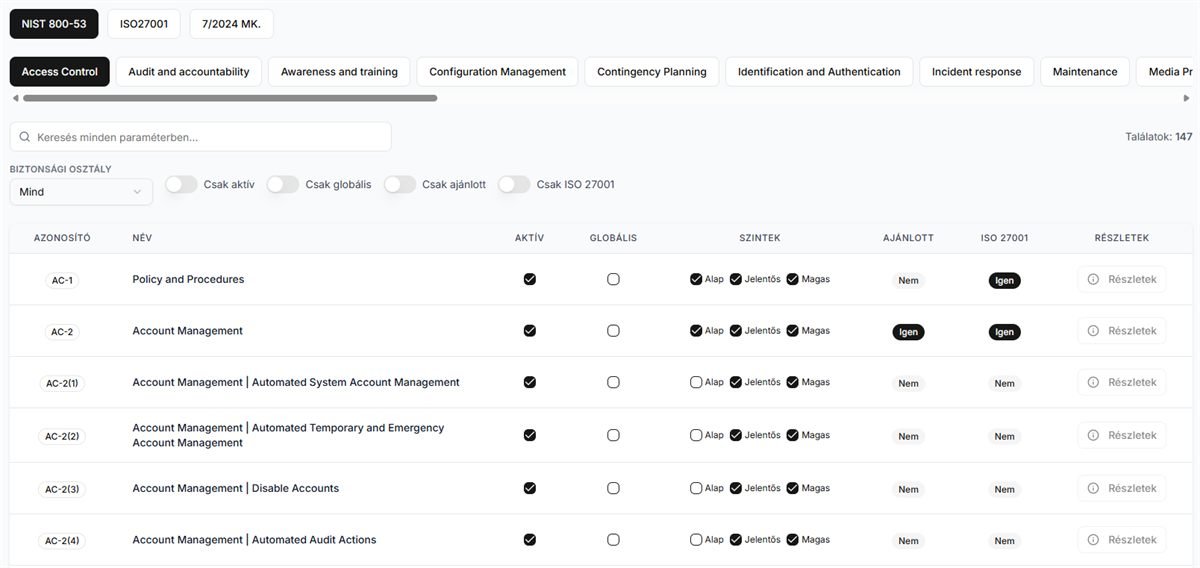Click the left scroll arrow of tab bar
1200x568 pixels.
pos(15,98)
